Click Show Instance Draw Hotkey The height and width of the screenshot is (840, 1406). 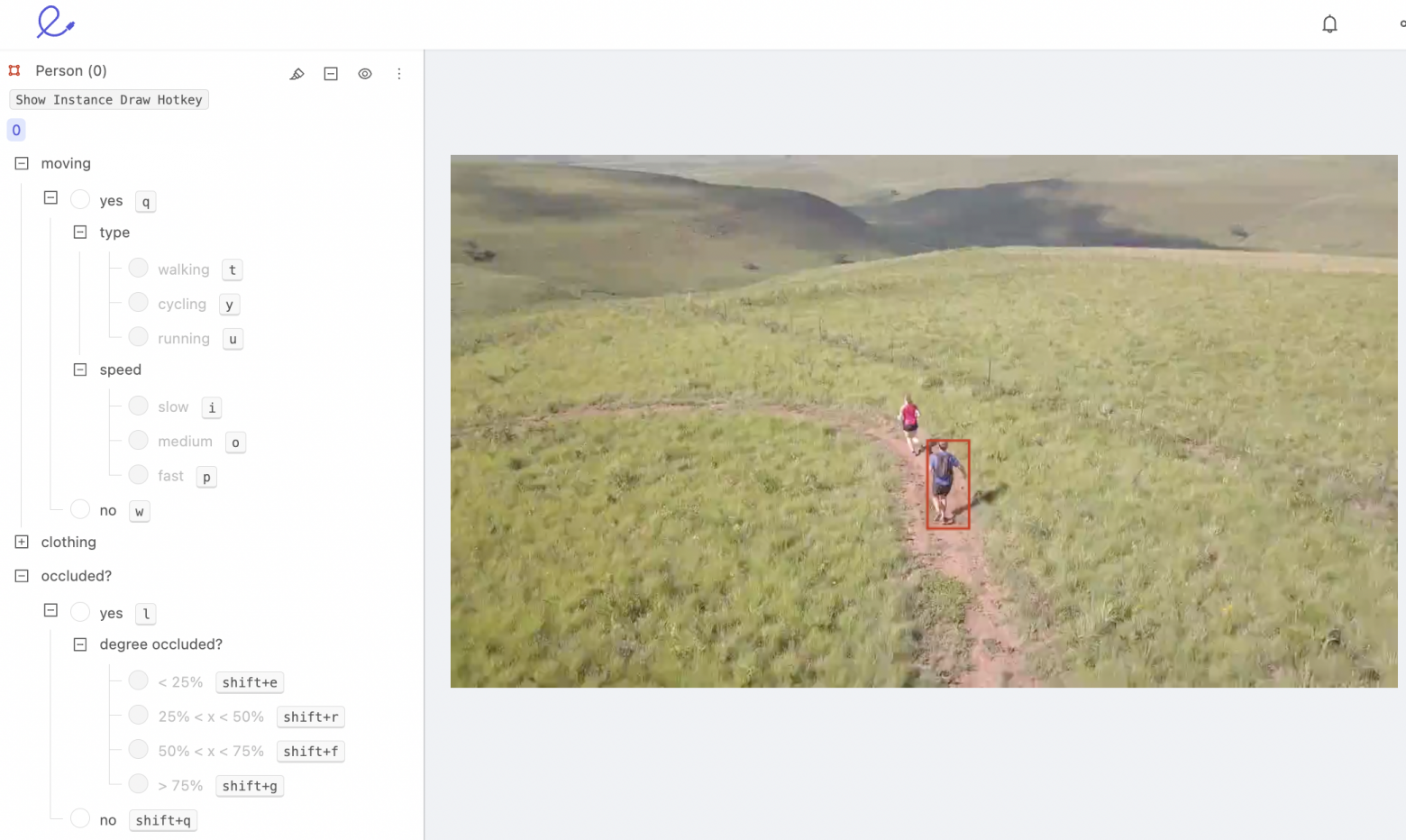coord(109,100)
